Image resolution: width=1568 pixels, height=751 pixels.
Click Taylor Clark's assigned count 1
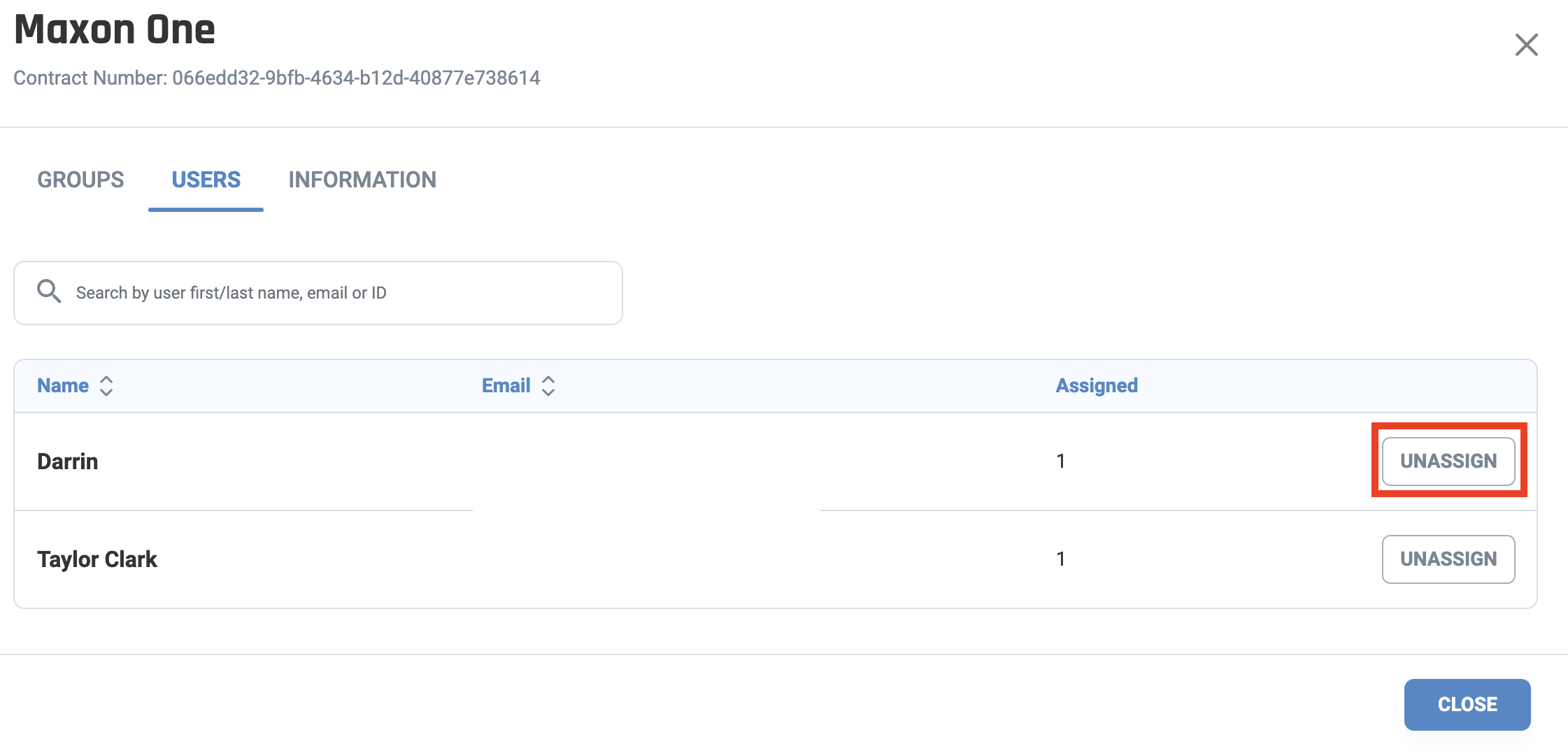(1060, 559)
